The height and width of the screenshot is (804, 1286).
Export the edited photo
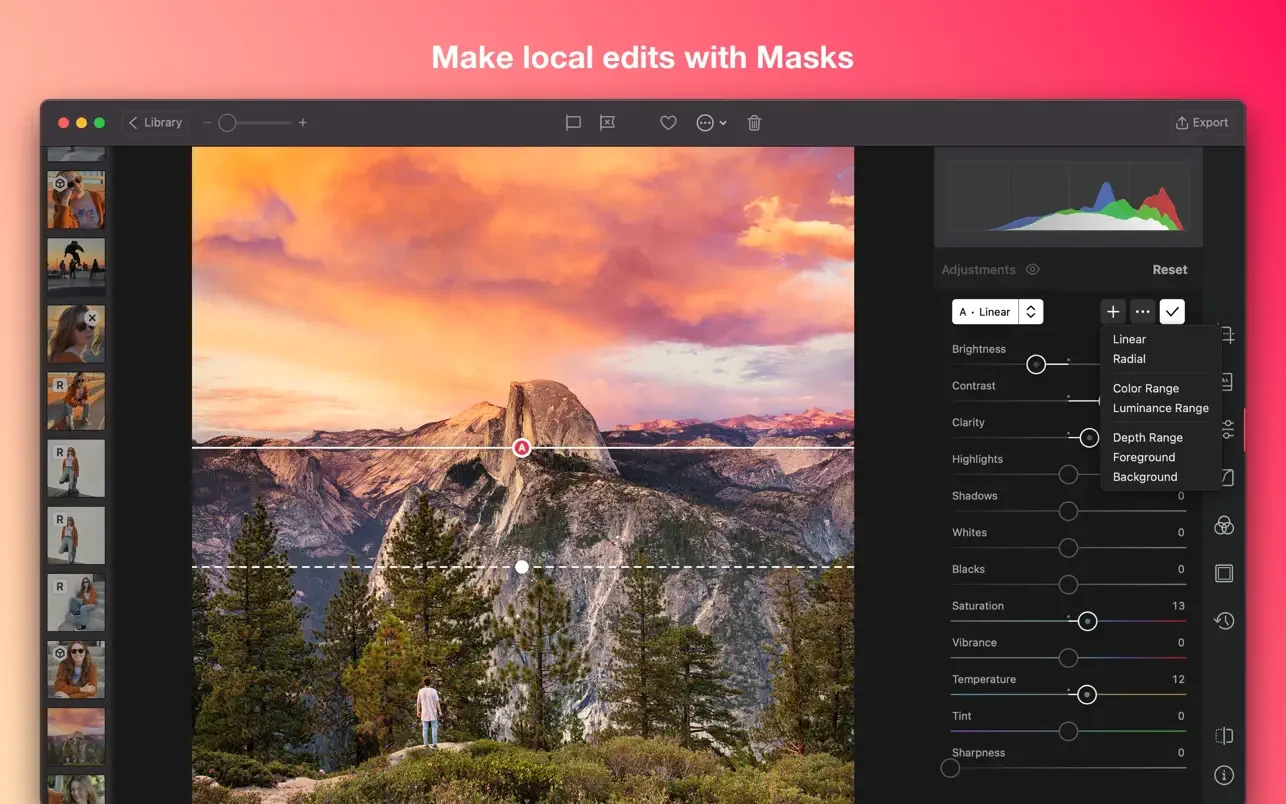coord(1201,122)
